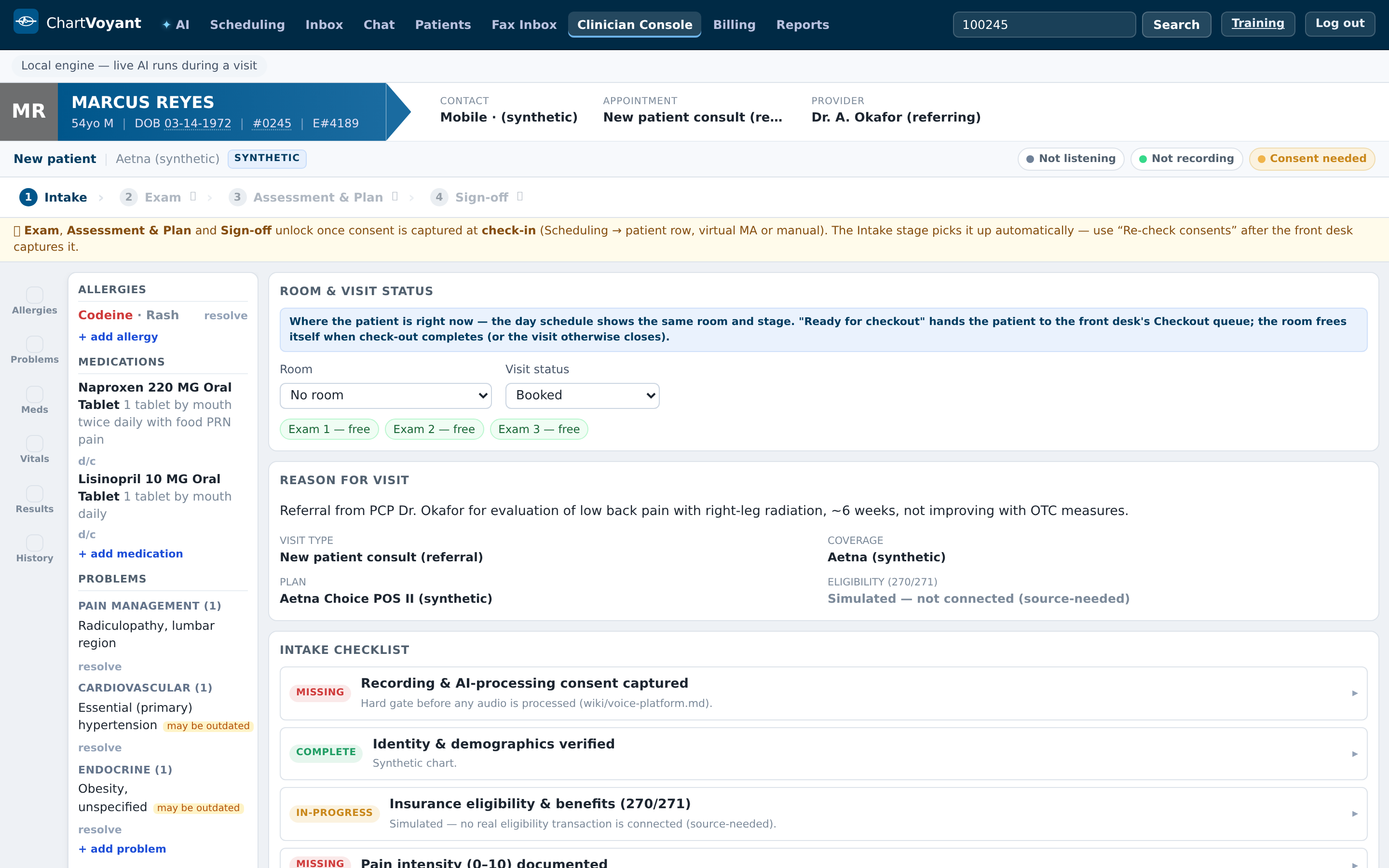Open the Results sidebar icon
The width and height of the screenshot is (1389, 868).
(x=34, y=500)
